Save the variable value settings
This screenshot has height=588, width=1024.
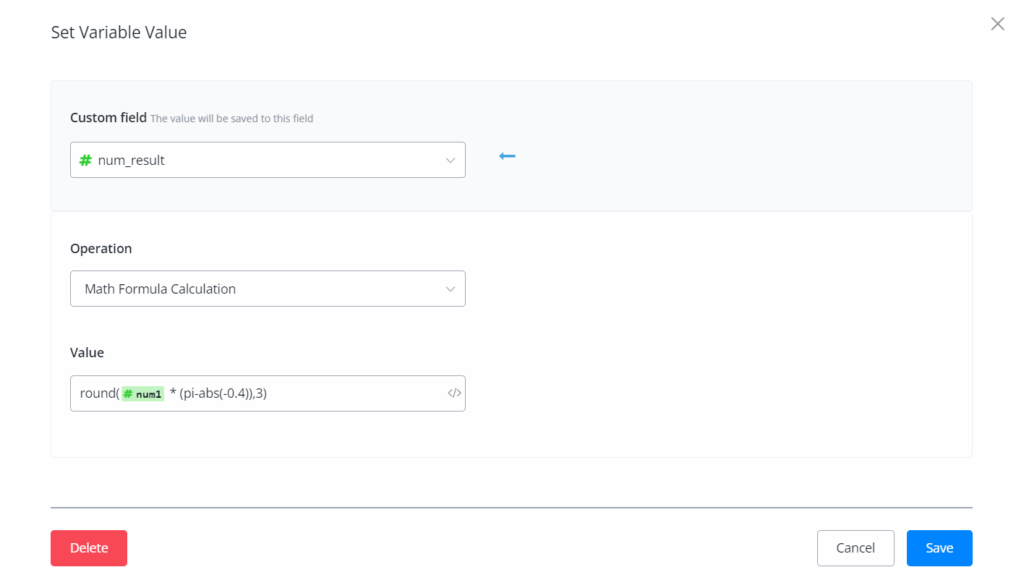coord(939,548)
